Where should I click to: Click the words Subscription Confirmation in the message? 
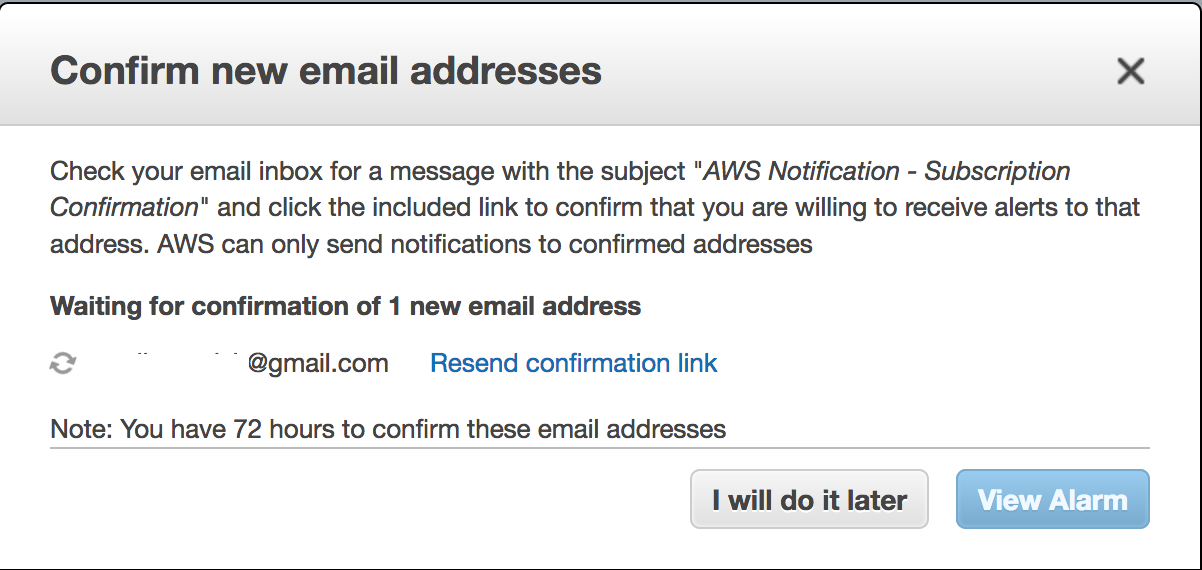[x=560, y=189]
